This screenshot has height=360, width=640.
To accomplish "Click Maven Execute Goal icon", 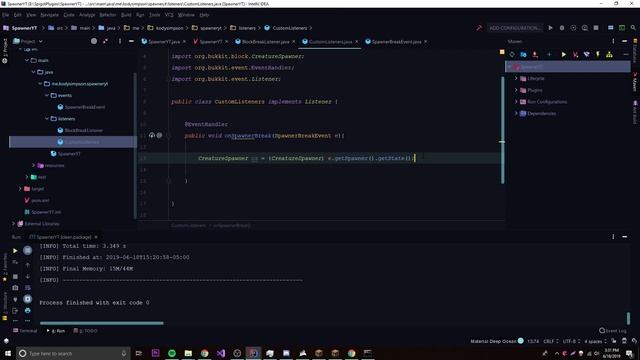I will click(x=575, y=54).
